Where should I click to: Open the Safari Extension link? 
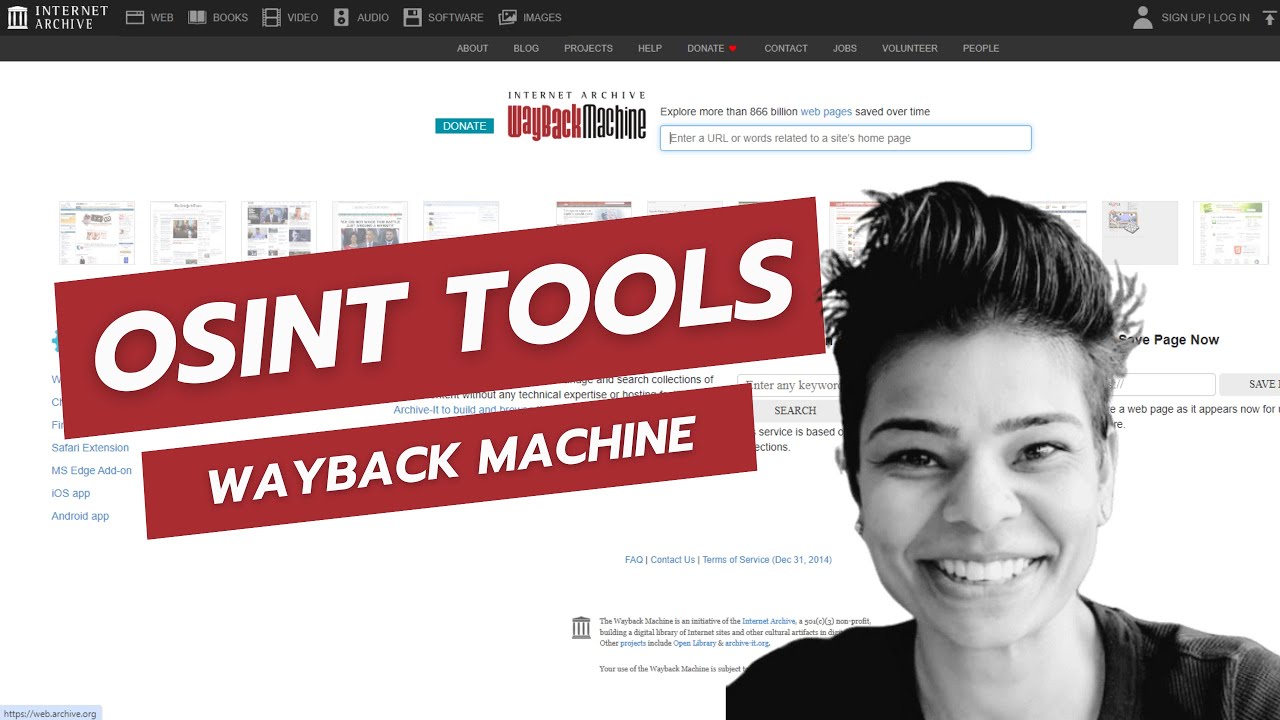click(x=90, y=448)
